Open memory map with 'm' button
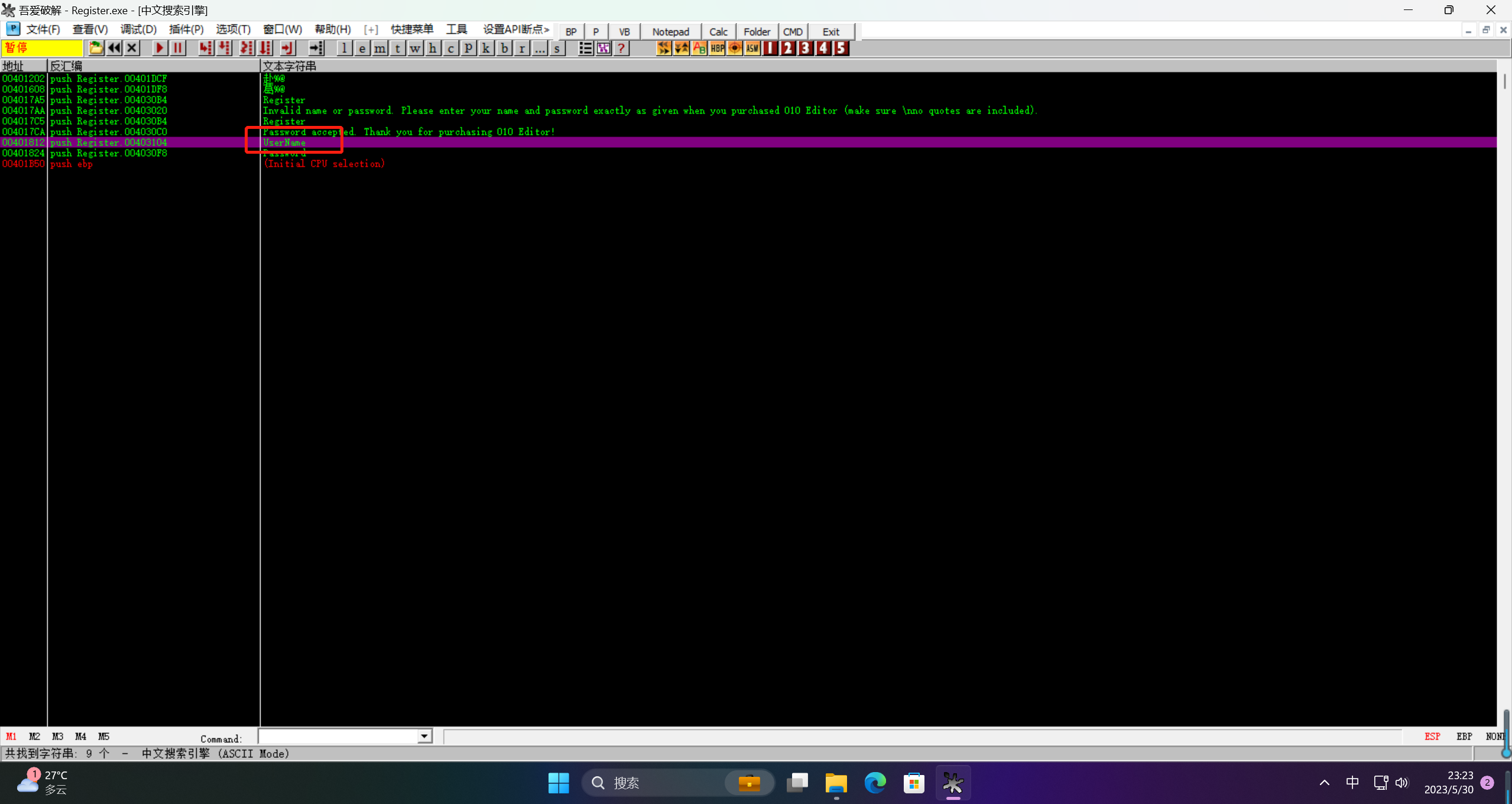1512x804 pixels. coord(380,48)
